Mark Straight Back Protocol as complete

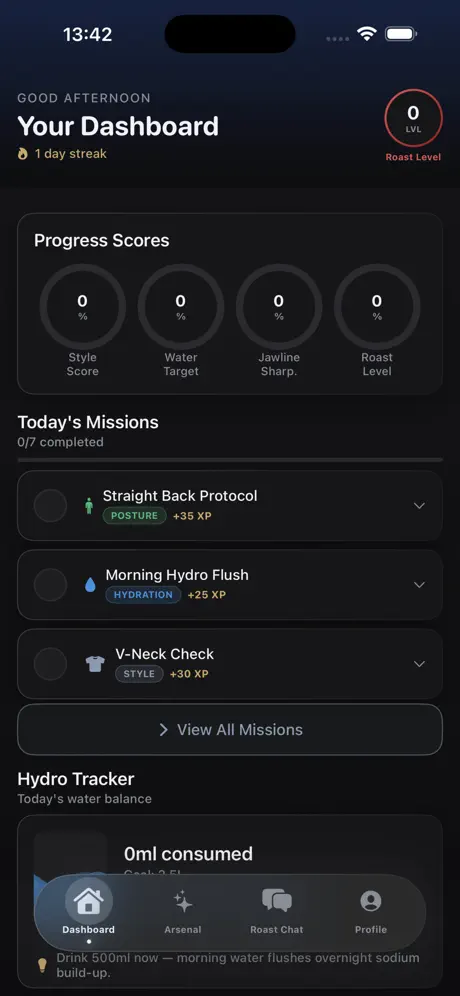[x=50, y=506]
